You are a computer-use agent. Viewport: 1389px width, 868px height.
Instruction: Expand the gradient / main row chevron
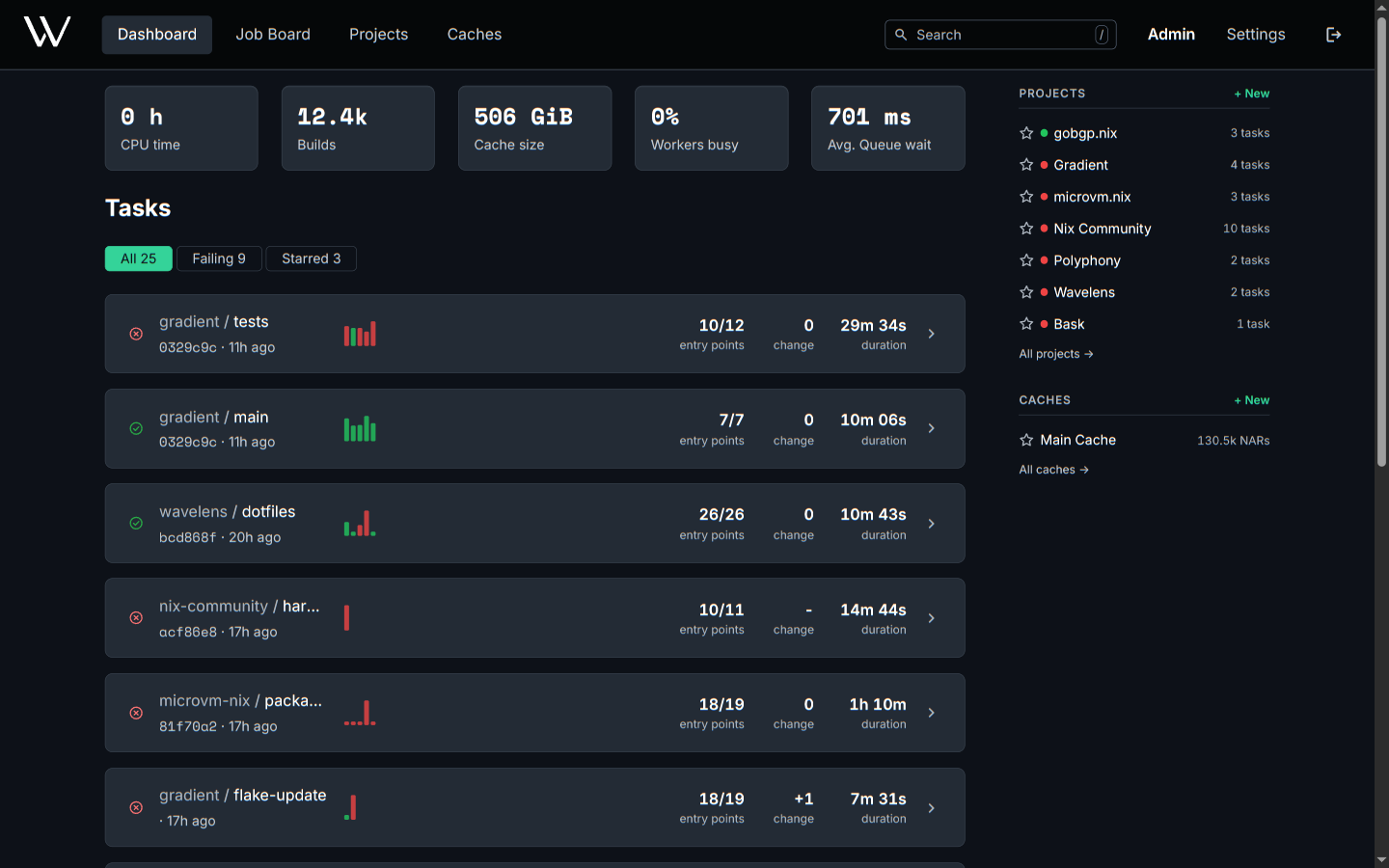[931, 428]
